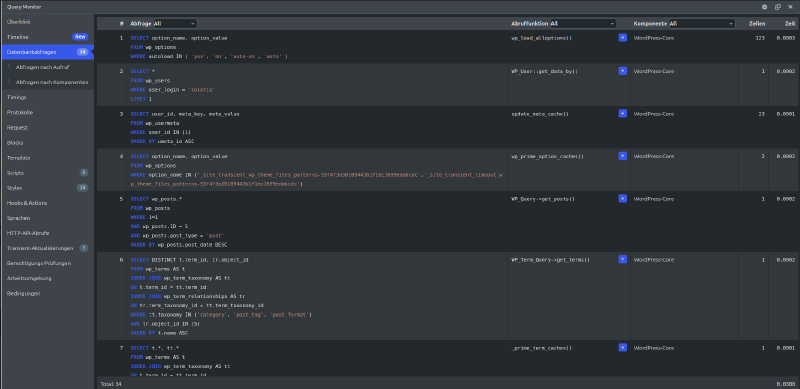The image size is (800, 389).
Task: Select the wp_load_alloptions() caller text
Action: click(x=541, y=38)
